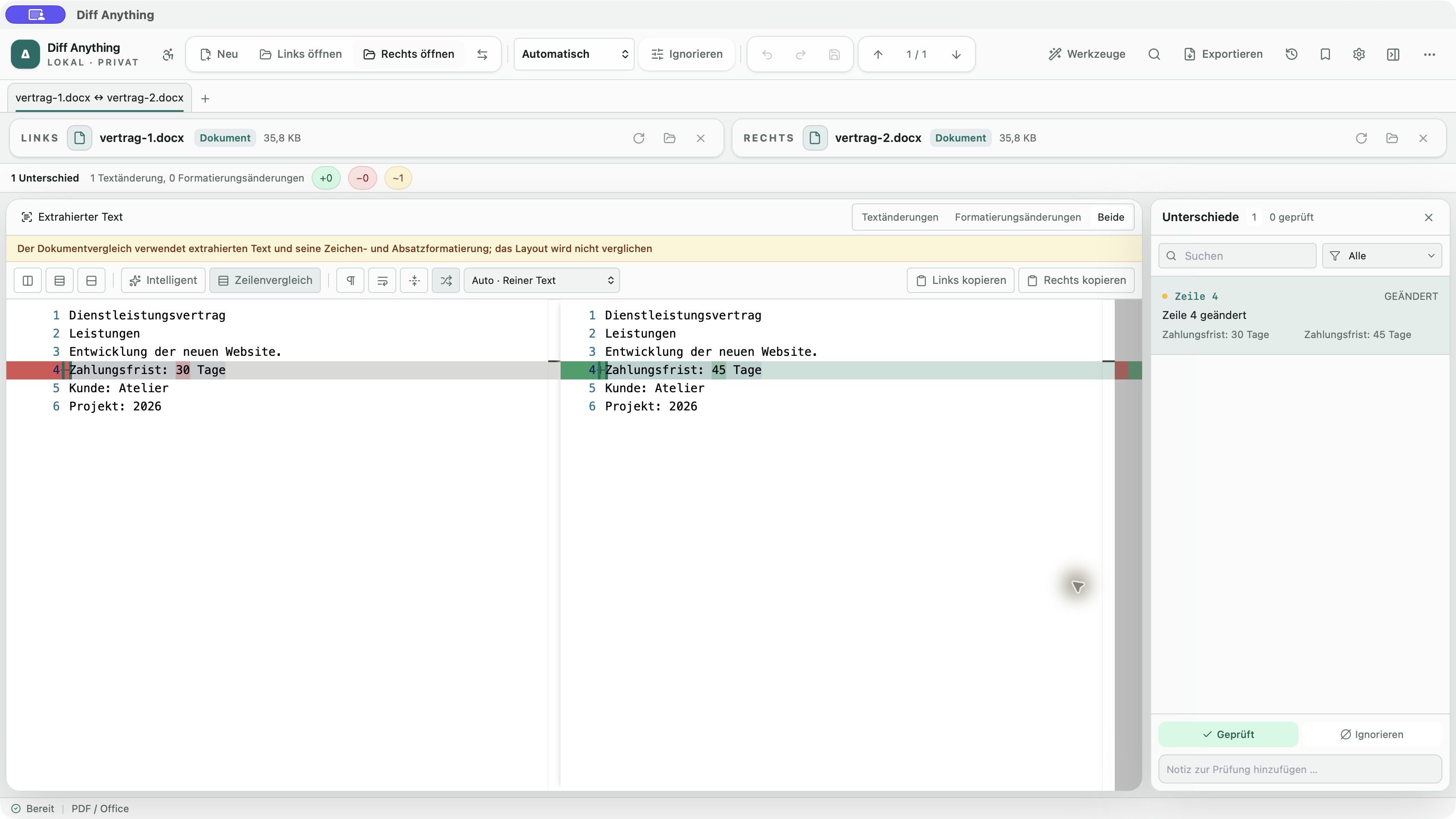The height and width of the screenshot is (819, 1456).
Task: Go to next difference arrow
Action: click(x=956, y=54)
